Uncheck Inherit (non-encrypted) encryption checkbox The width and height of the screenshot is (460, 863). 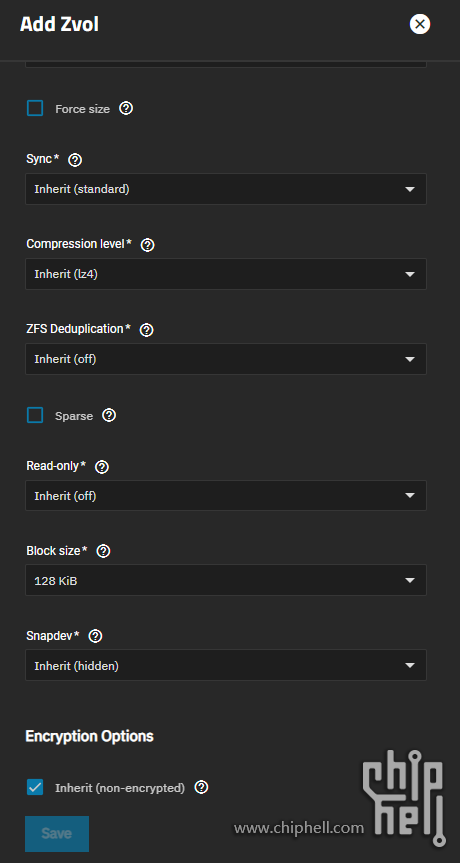pyautogui.click(x=35, y=788)
